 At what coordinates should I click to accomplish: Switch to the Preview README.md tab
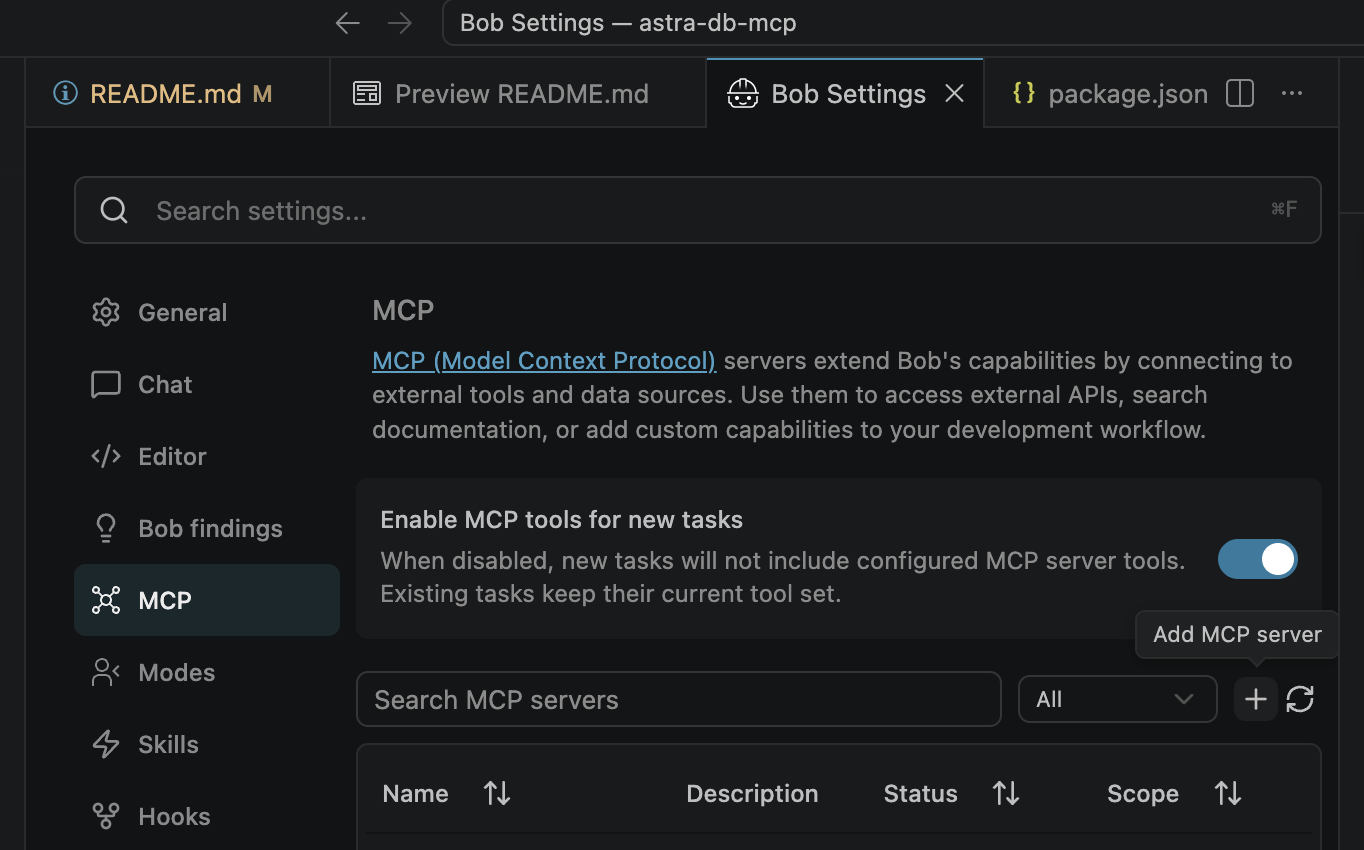[x=518, y=93]
